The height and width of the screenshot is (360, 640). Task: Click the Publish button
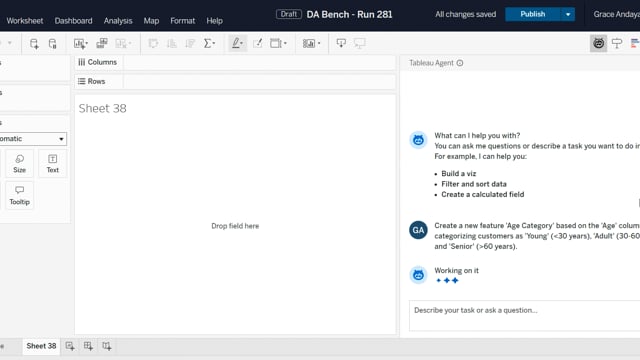click(x=533, y=14)
